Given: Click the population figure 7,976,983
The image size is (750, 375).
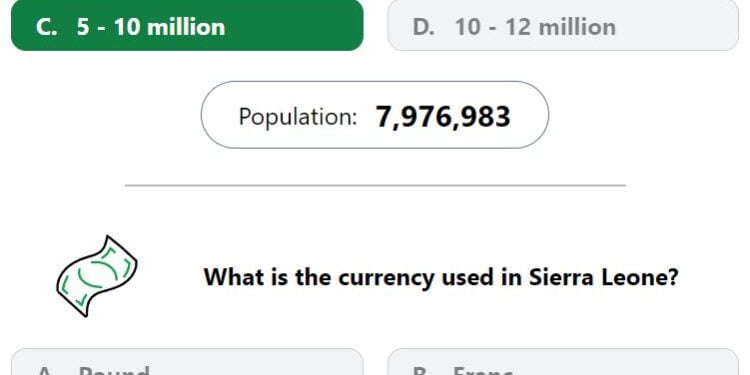Looking at the screenshot, I should click(443, 117).
